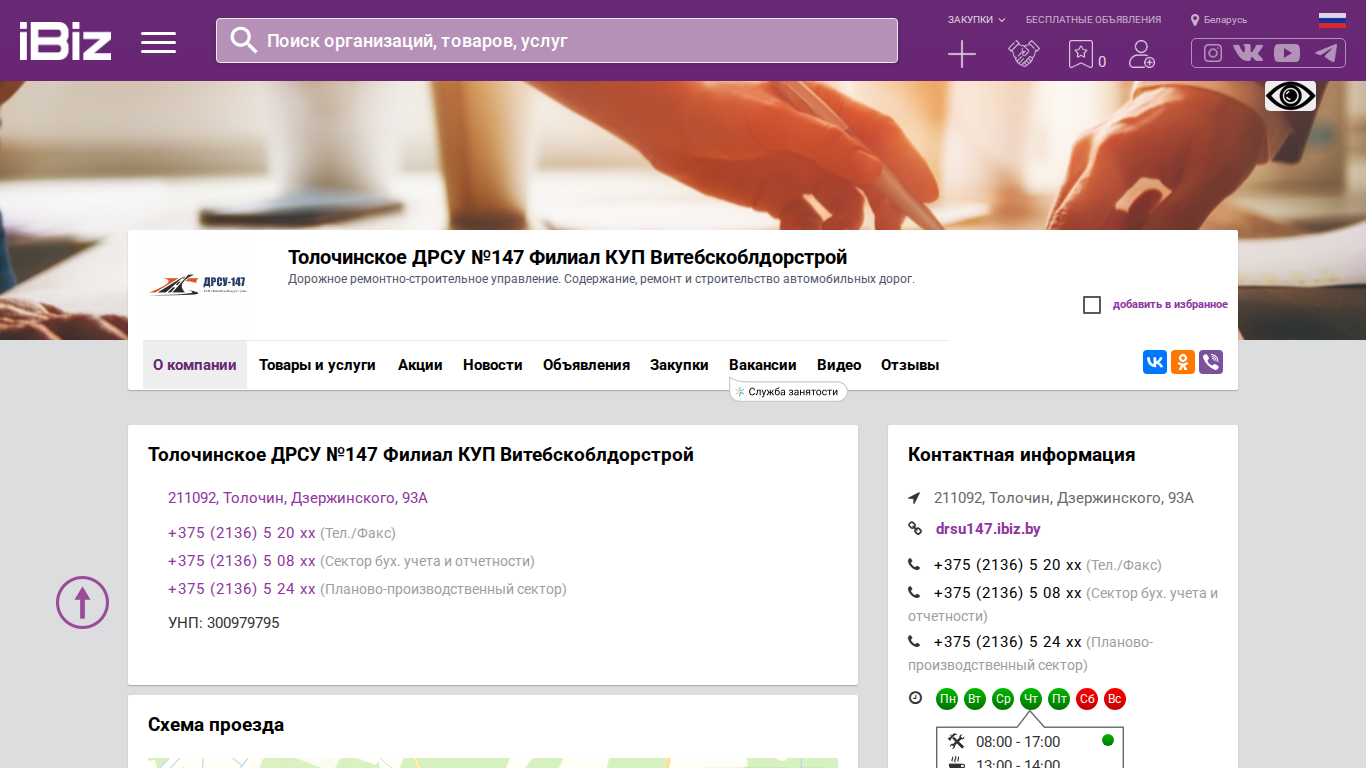Select Saturday (Сб) schedule day

tap(1087, 699)
